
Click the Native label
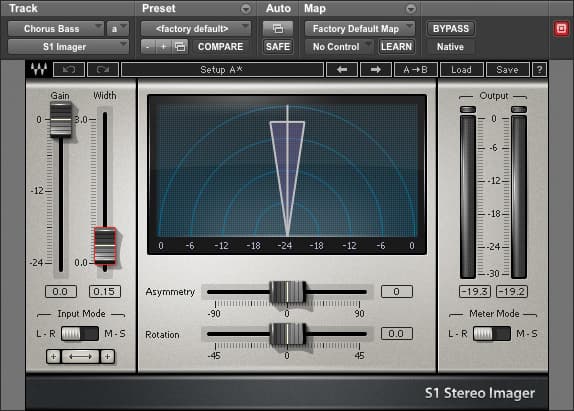pos(450,47)
